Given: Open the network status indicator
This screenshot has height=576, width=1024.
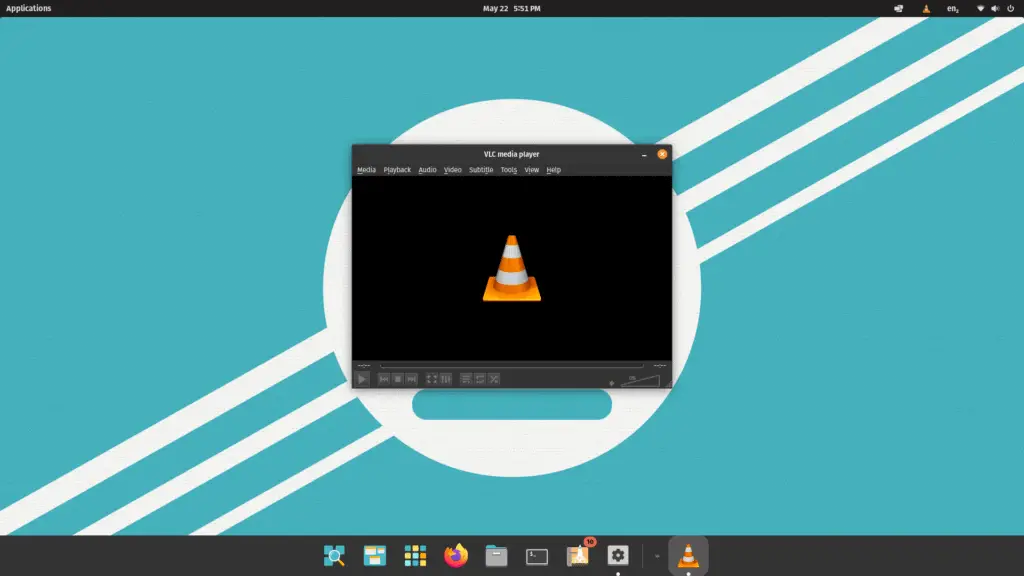Looking at the screenshot, I should (980, 8).
